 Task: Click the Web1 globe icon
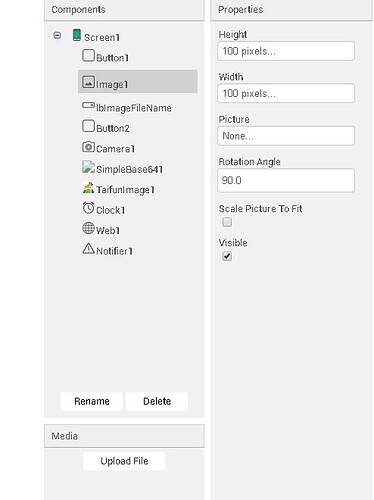[88, 228]
